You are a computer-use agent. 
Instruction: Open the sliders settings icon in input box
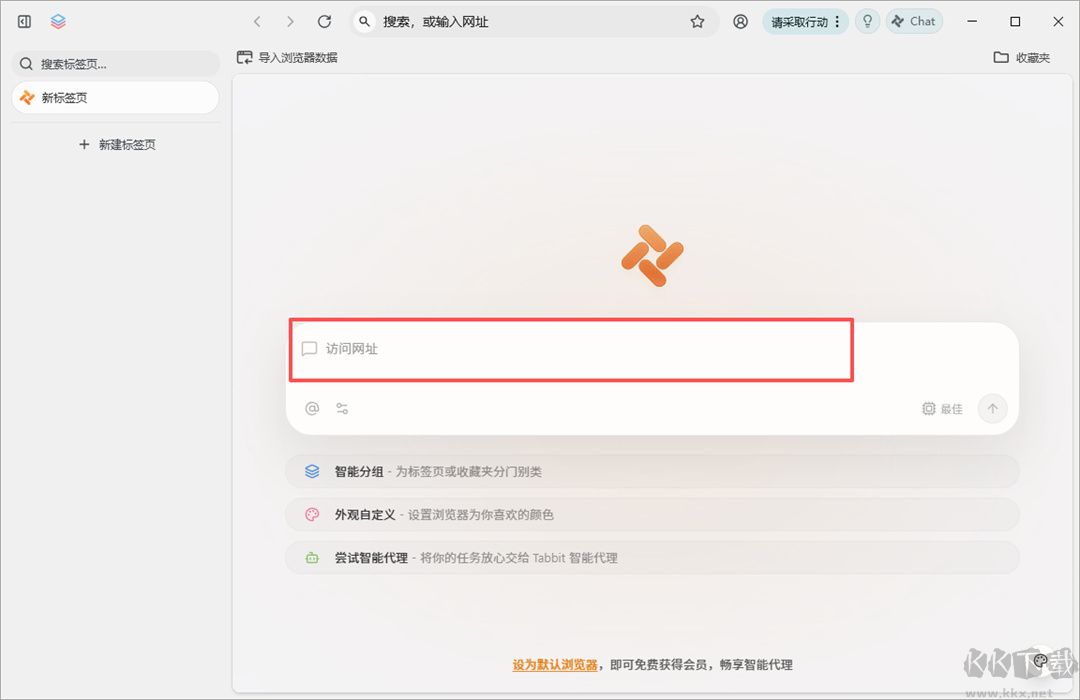coord(342,409)
